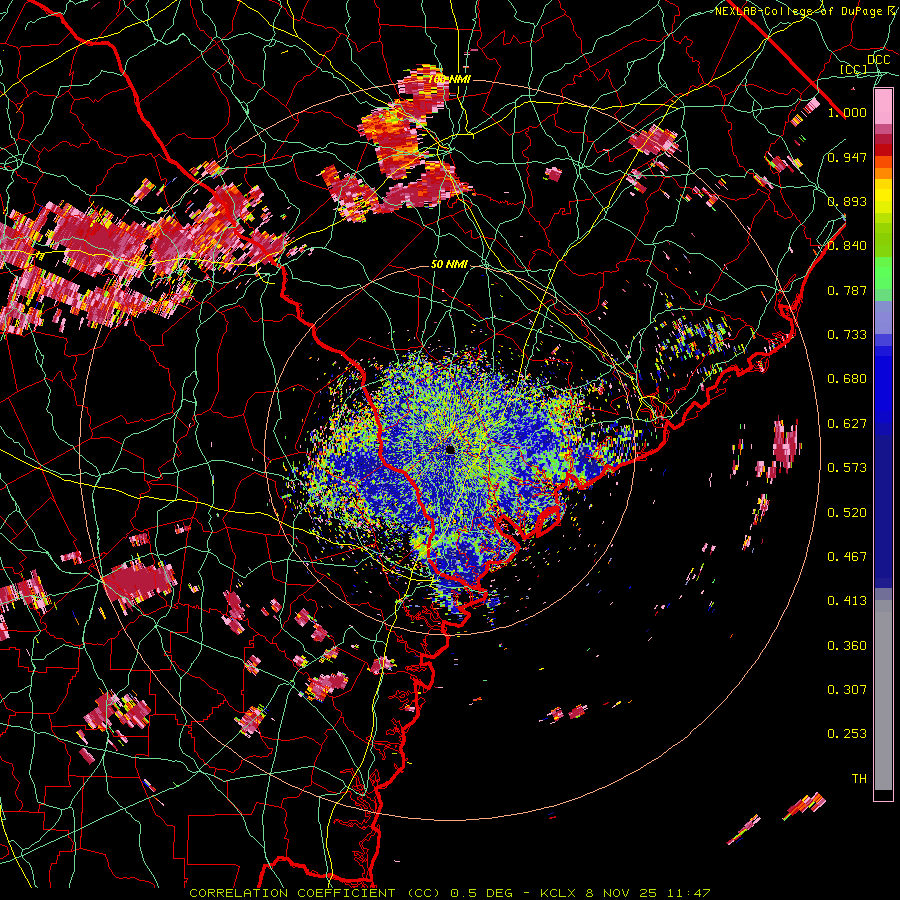Click the [CC] label above color bar

(x=853, y=69)
